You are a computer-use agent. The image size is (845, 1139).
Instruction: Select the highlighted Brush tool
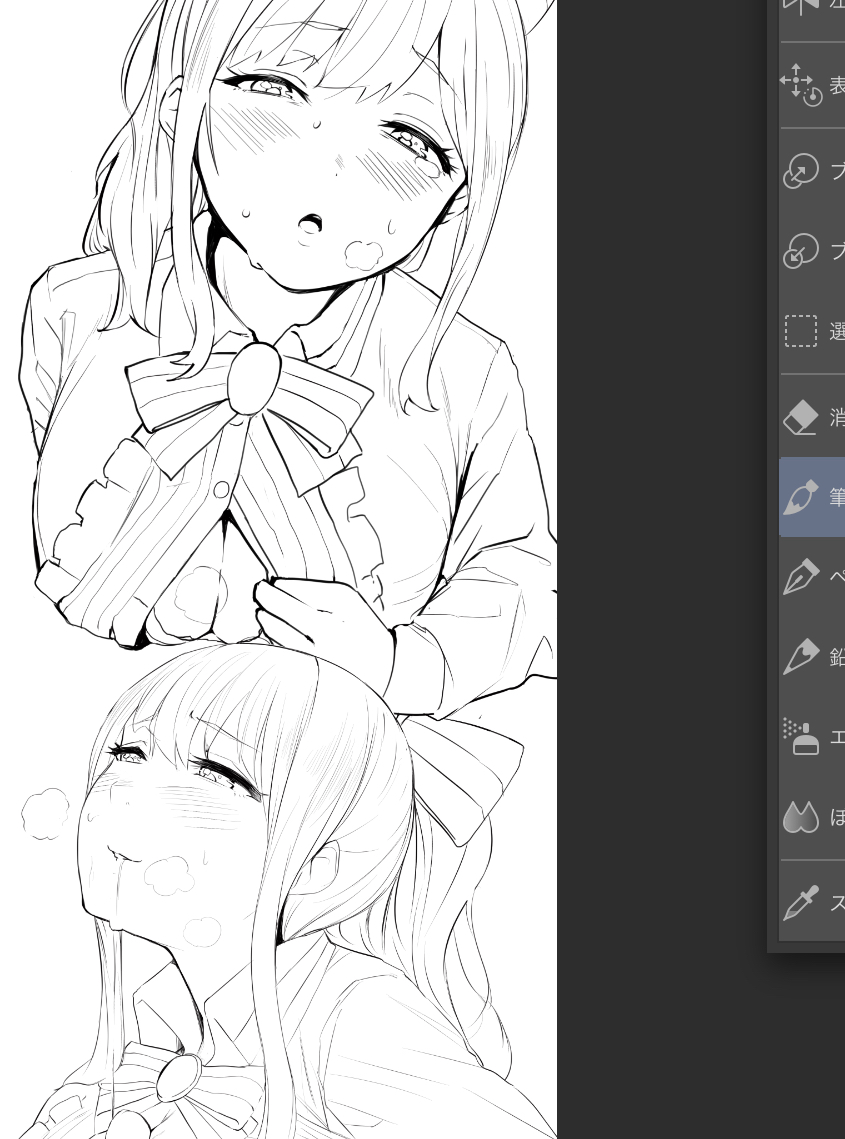tap(801, 498)
